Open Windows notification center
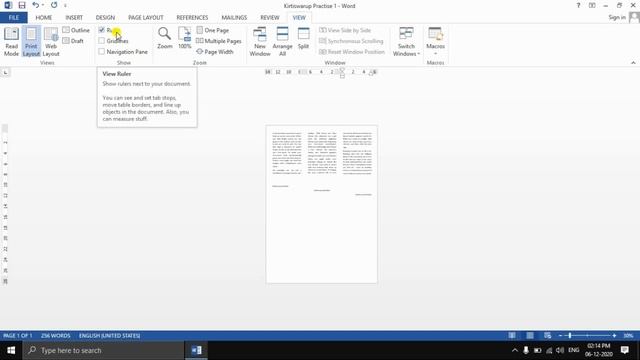Image resolution: width=640 pixels, height=360 pixels. click(x=624, y=350)
